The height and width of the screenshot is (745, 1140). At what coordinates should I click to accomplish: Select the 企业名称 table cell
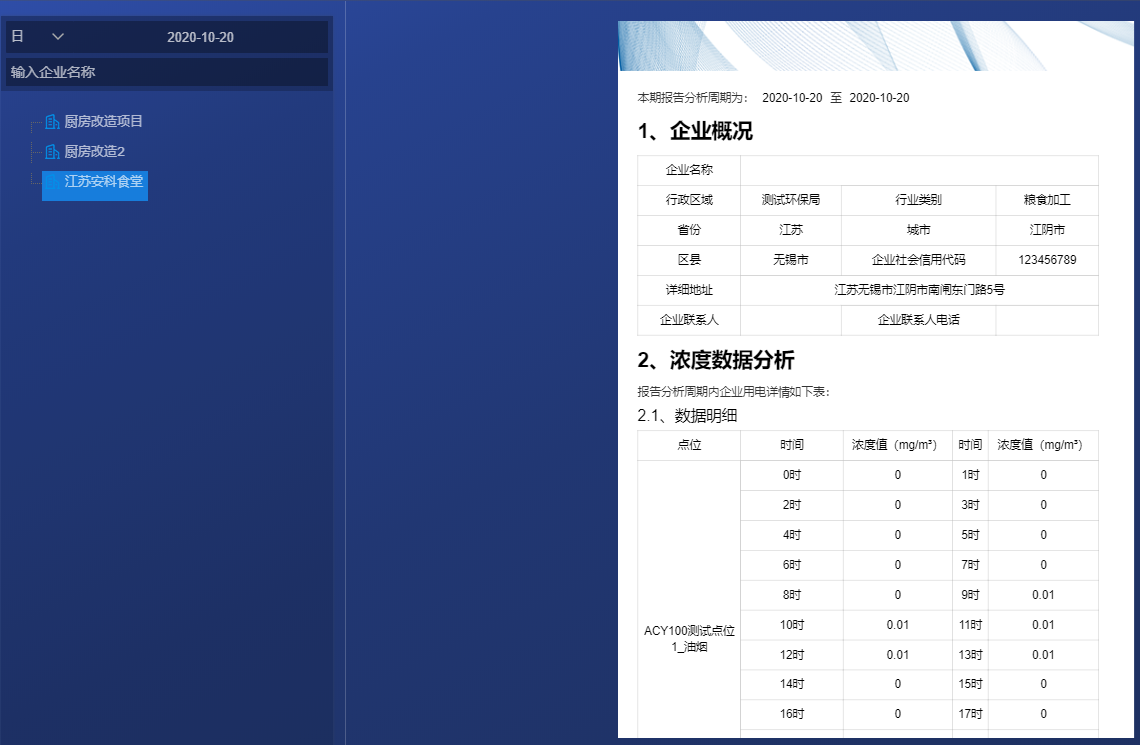(689, 170)
